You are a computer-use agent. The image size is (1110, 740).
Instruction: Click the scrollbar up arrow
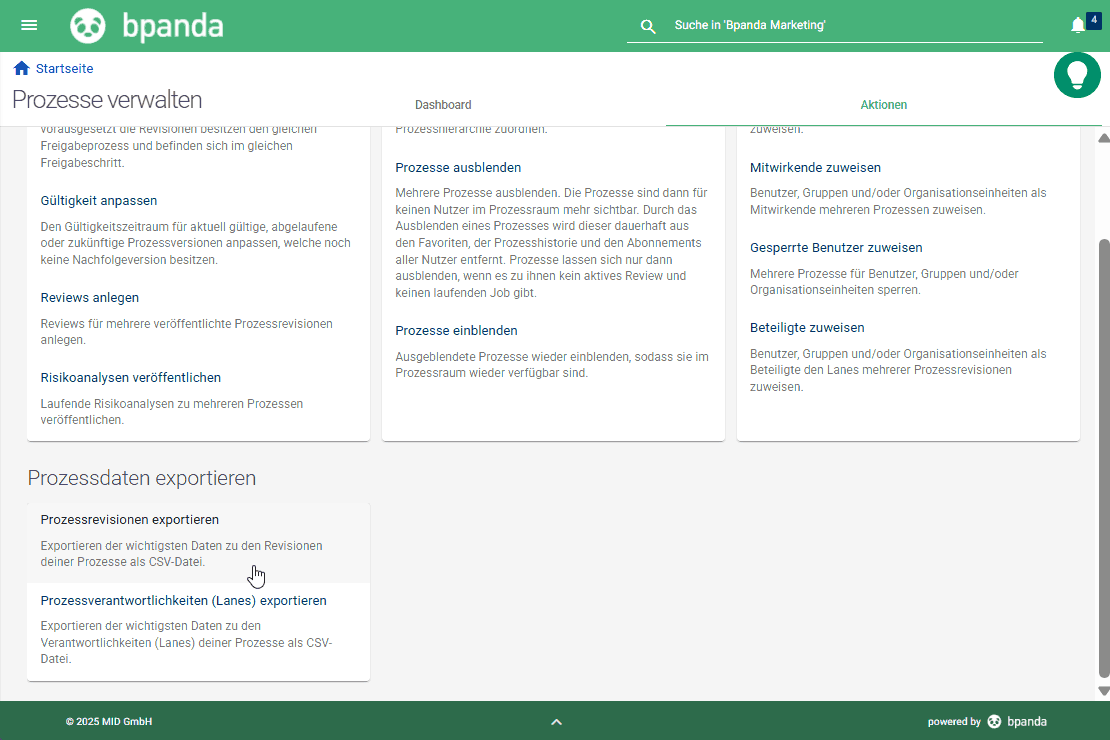1103,138
